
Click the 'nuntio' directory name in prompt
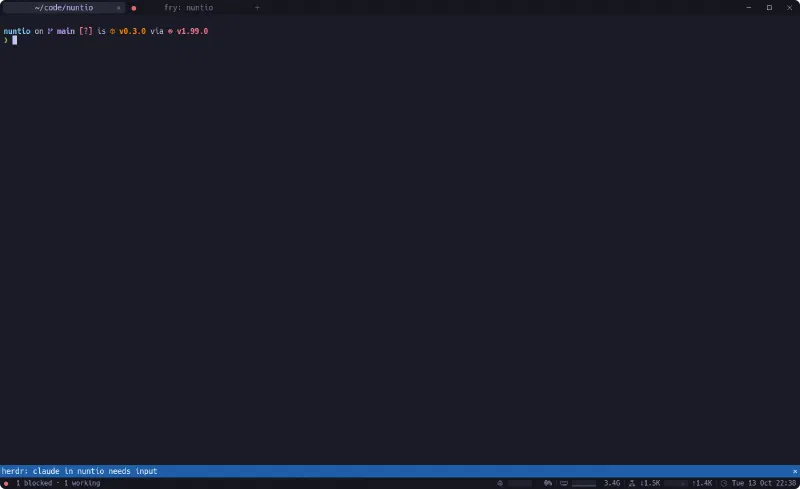(x=17, y=31)
